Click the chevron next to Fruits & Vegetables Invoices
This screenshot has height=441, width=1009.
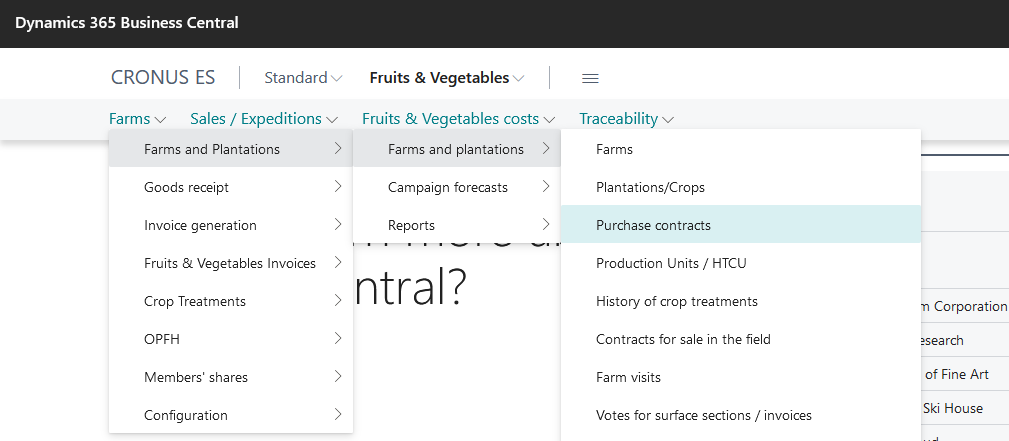coord(338,263)
